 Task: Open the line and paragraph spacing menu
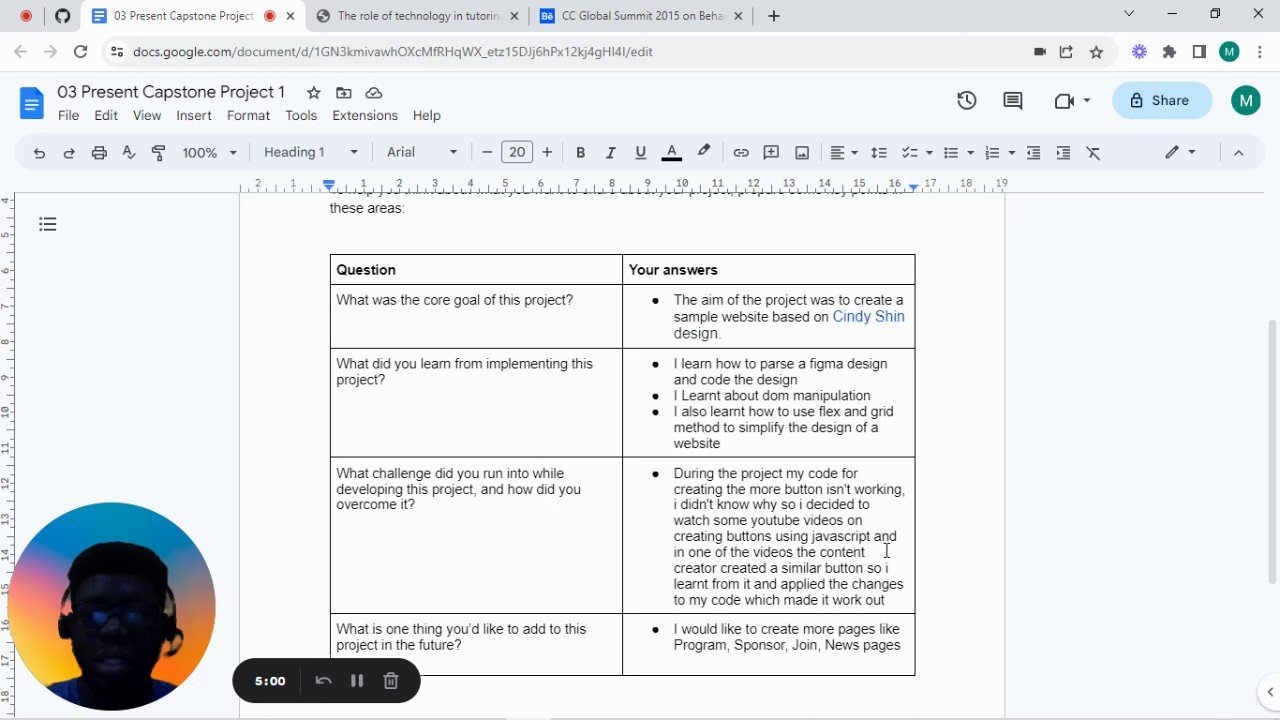tap(879, 153)
